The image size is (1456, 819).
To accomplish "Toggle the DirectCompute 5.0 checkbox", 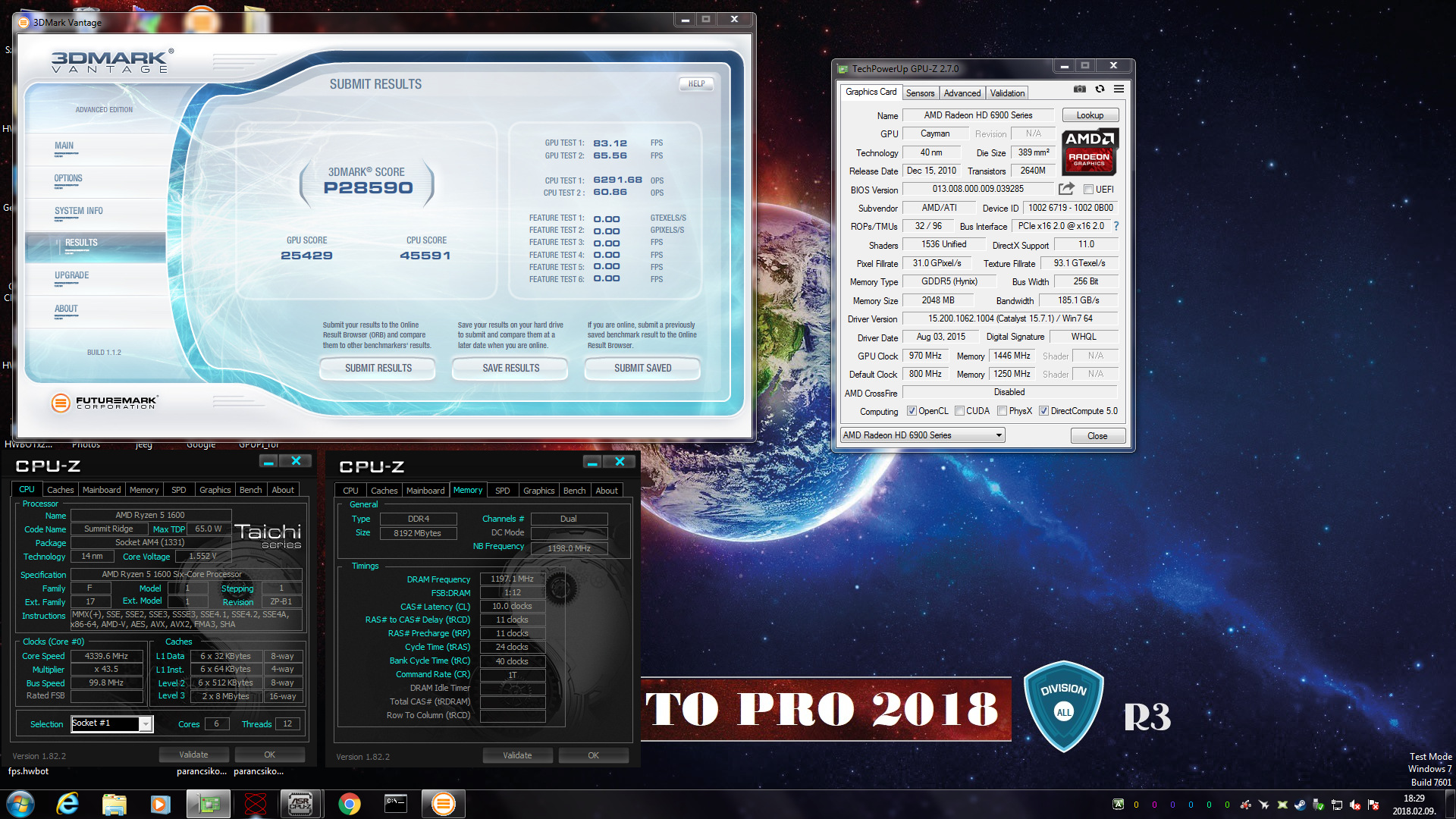I will 1043,411.
